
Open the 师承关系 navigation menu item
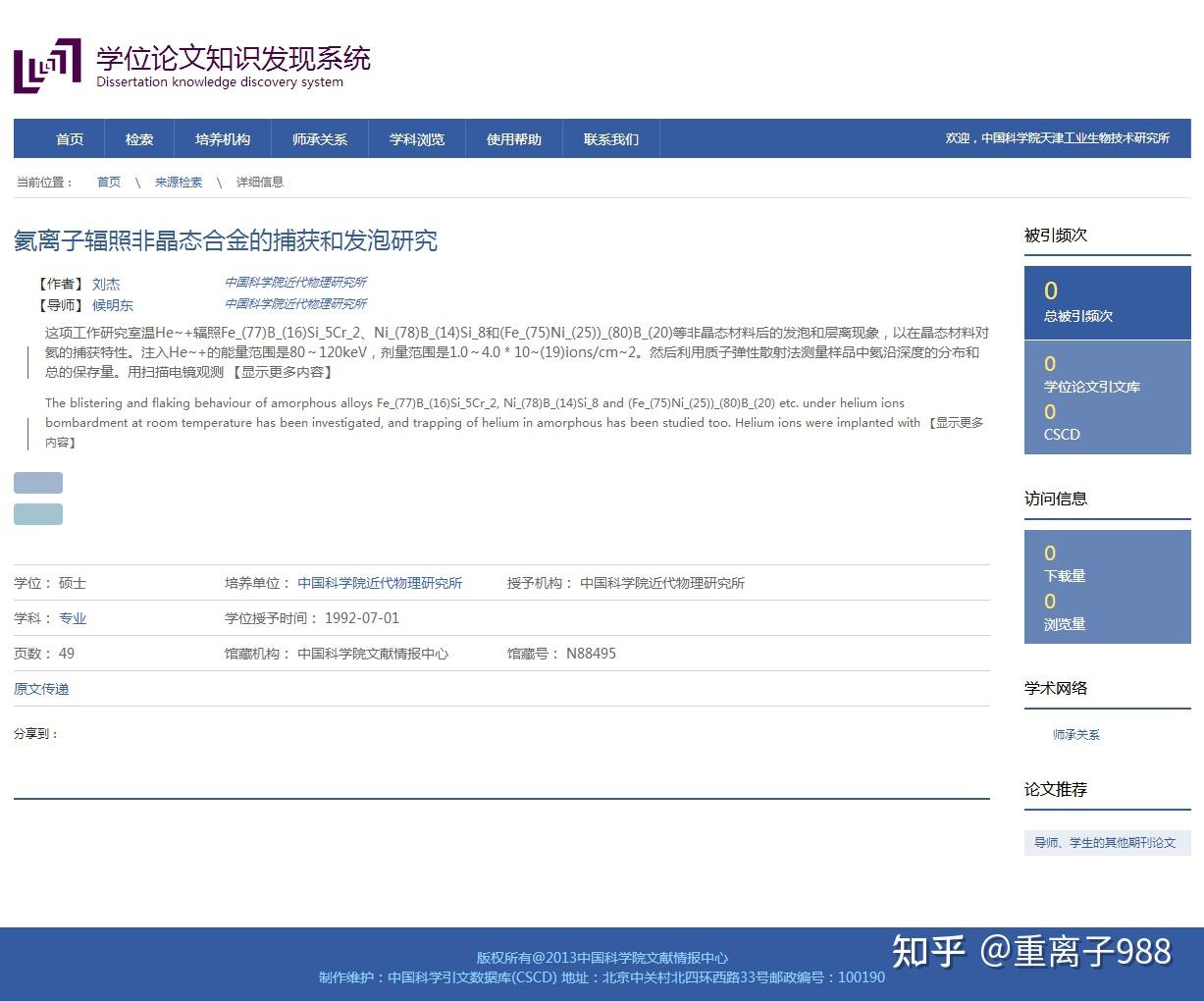[318, 138]
